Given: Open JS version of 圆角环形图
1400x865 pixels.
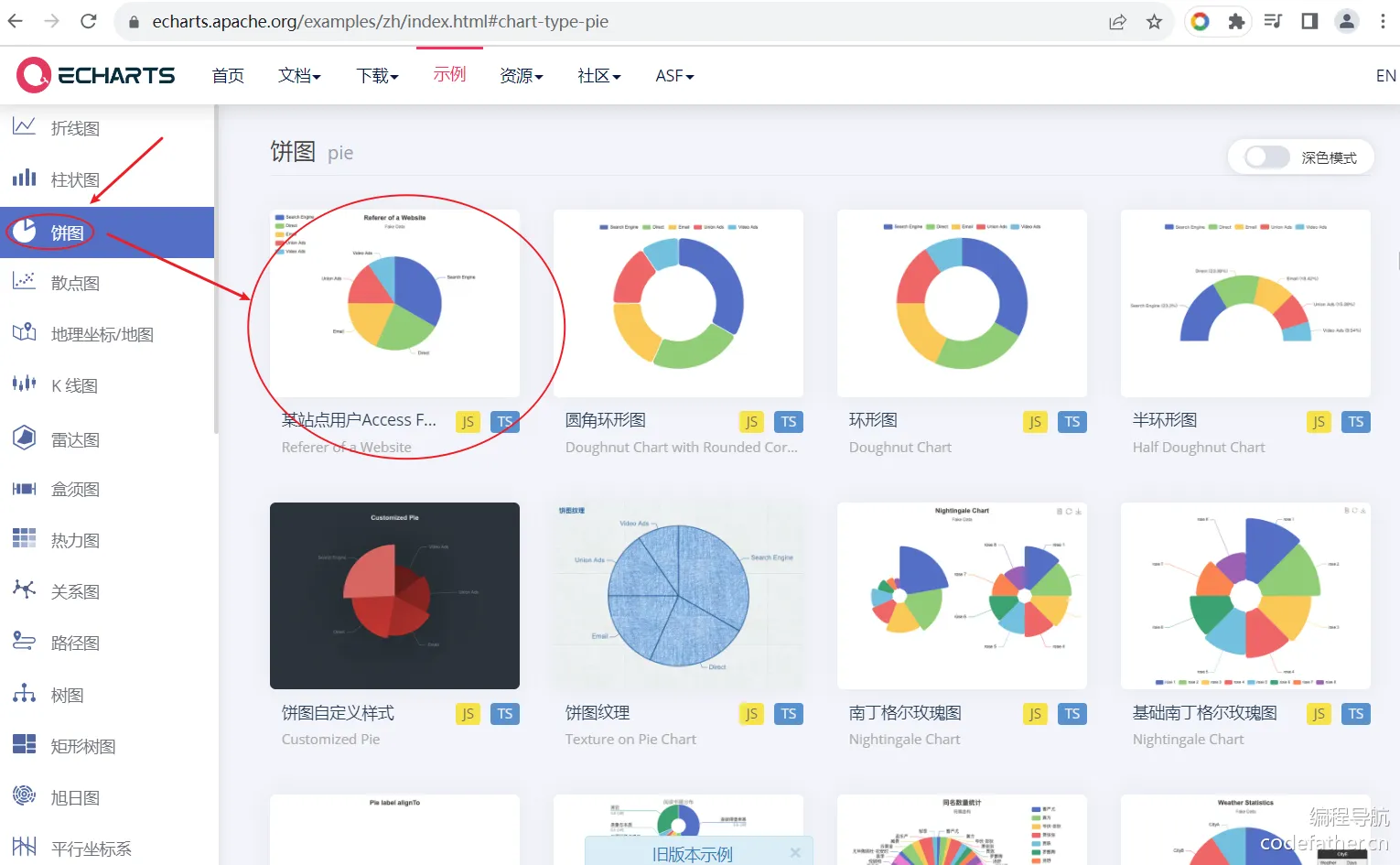Looking at the screenshot, I should click(751, 421).
